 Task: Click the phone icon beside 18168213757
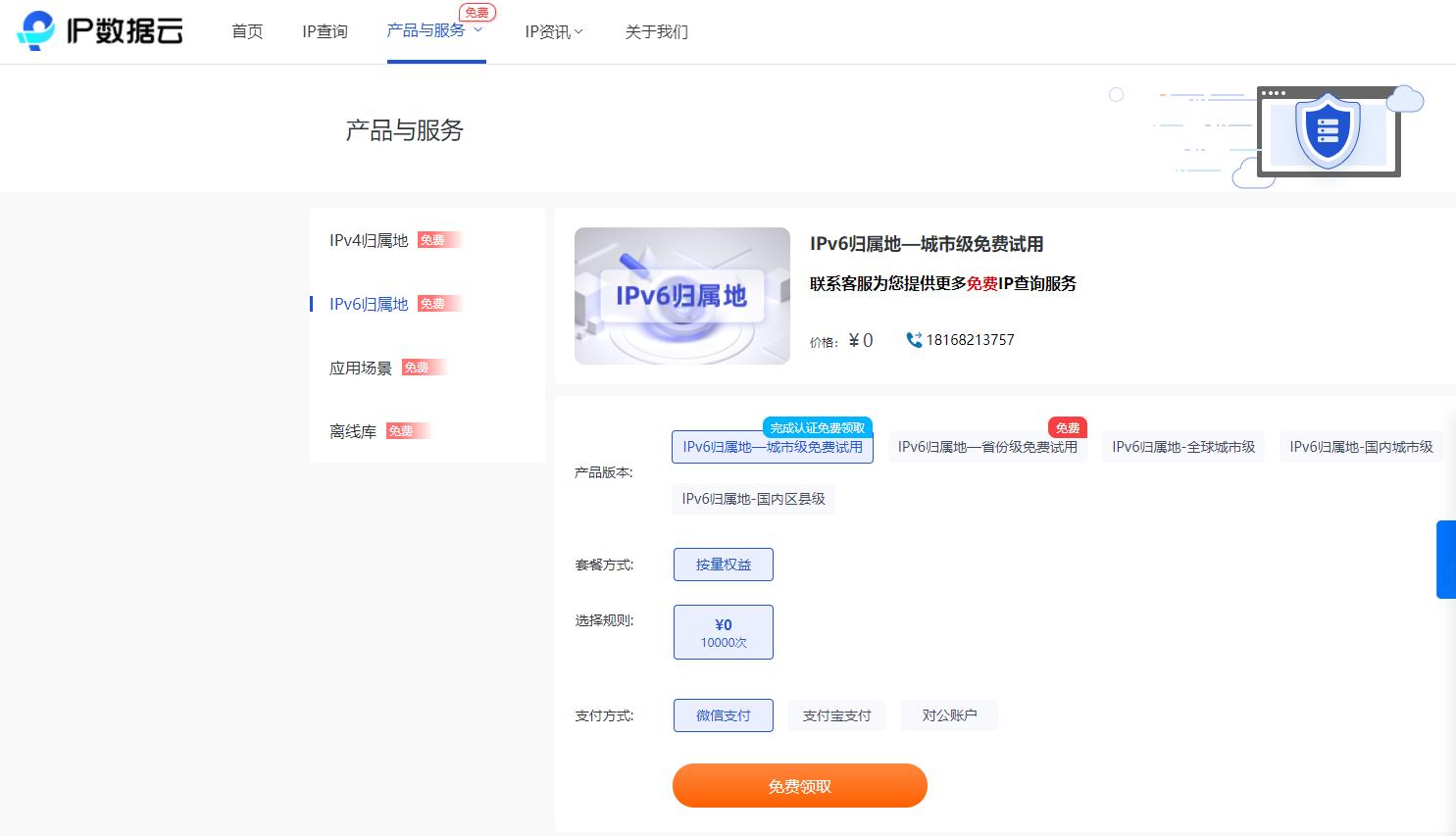(913, 340)
